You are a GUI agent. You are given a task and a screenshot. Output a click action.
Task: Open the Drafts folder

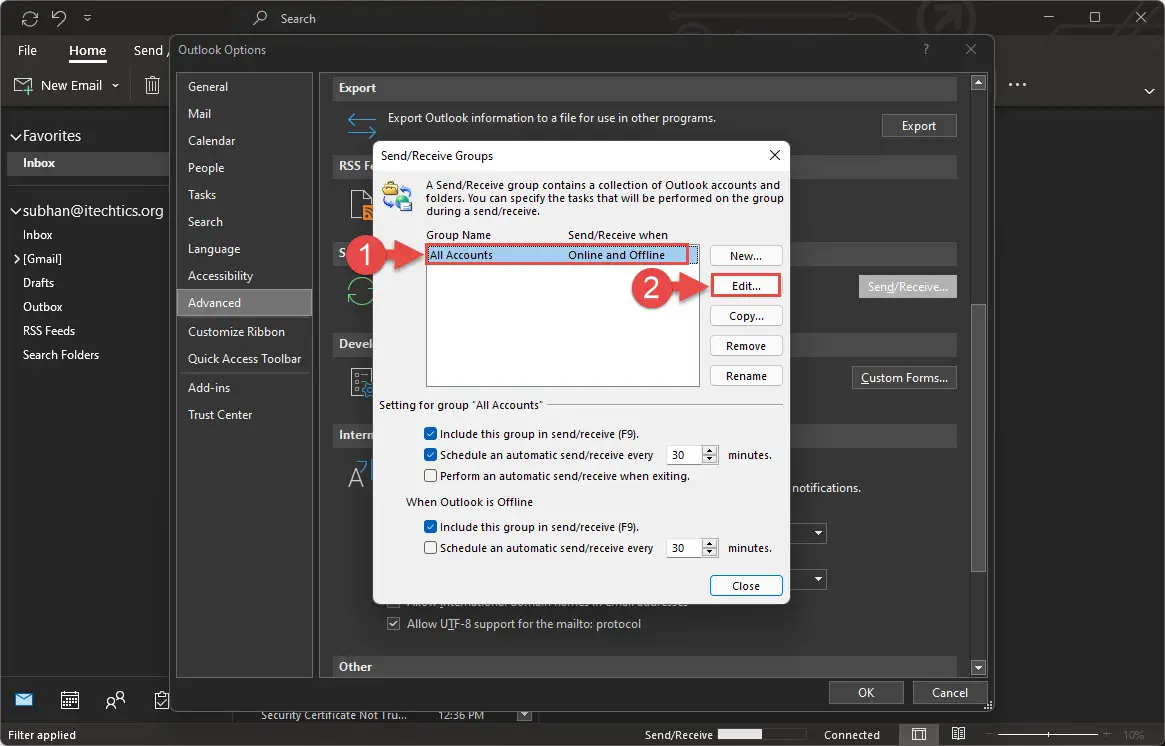(x=39, y=282)
